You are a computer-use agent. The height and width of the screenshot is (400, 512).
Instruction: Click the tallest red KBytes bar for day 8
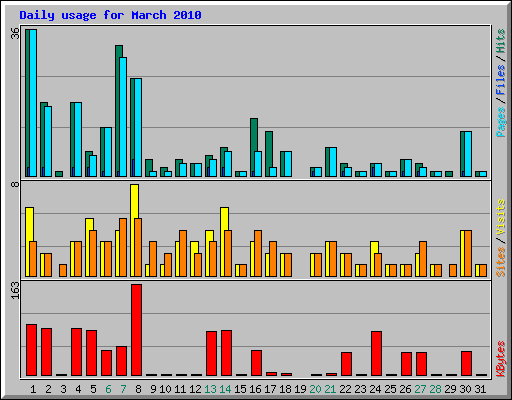point(136,330)
